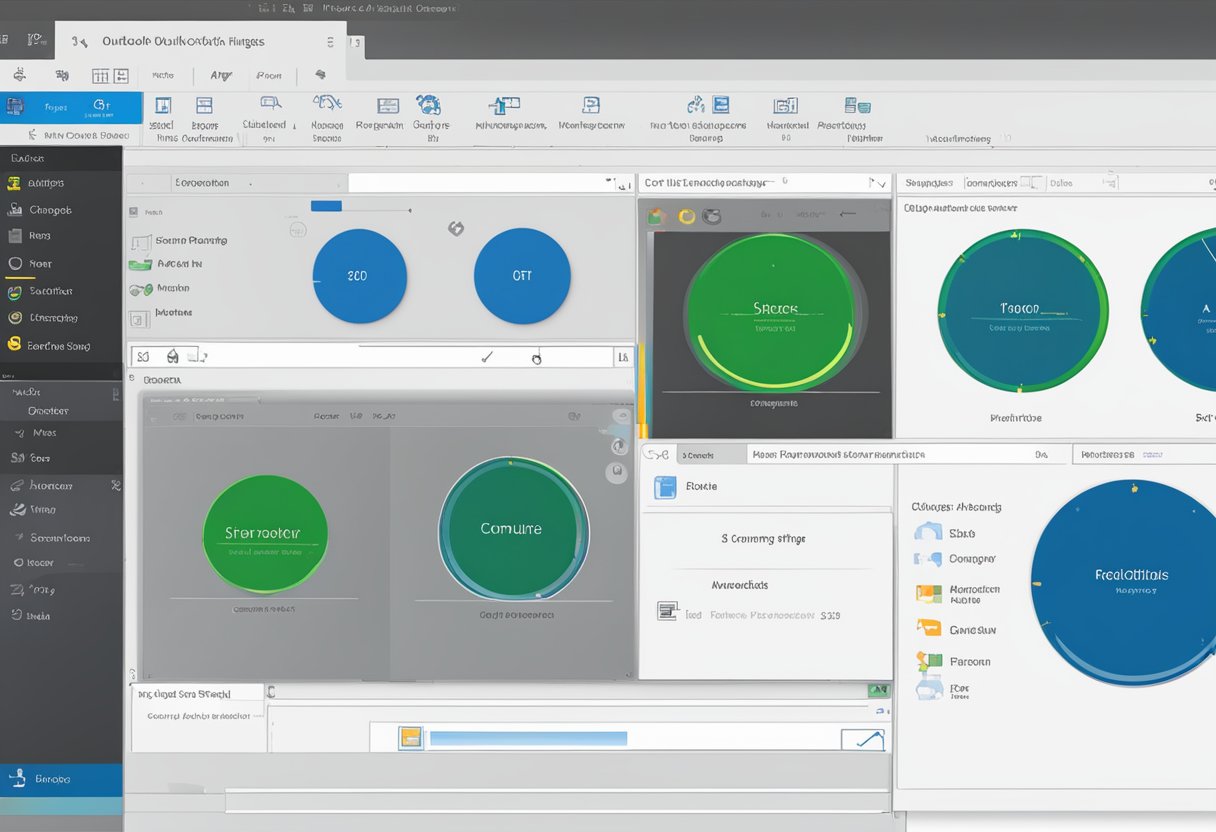Click the small 'LS' button ending tool row
The width and height of the screenshot is (1216, 832).
coord(623,356)
